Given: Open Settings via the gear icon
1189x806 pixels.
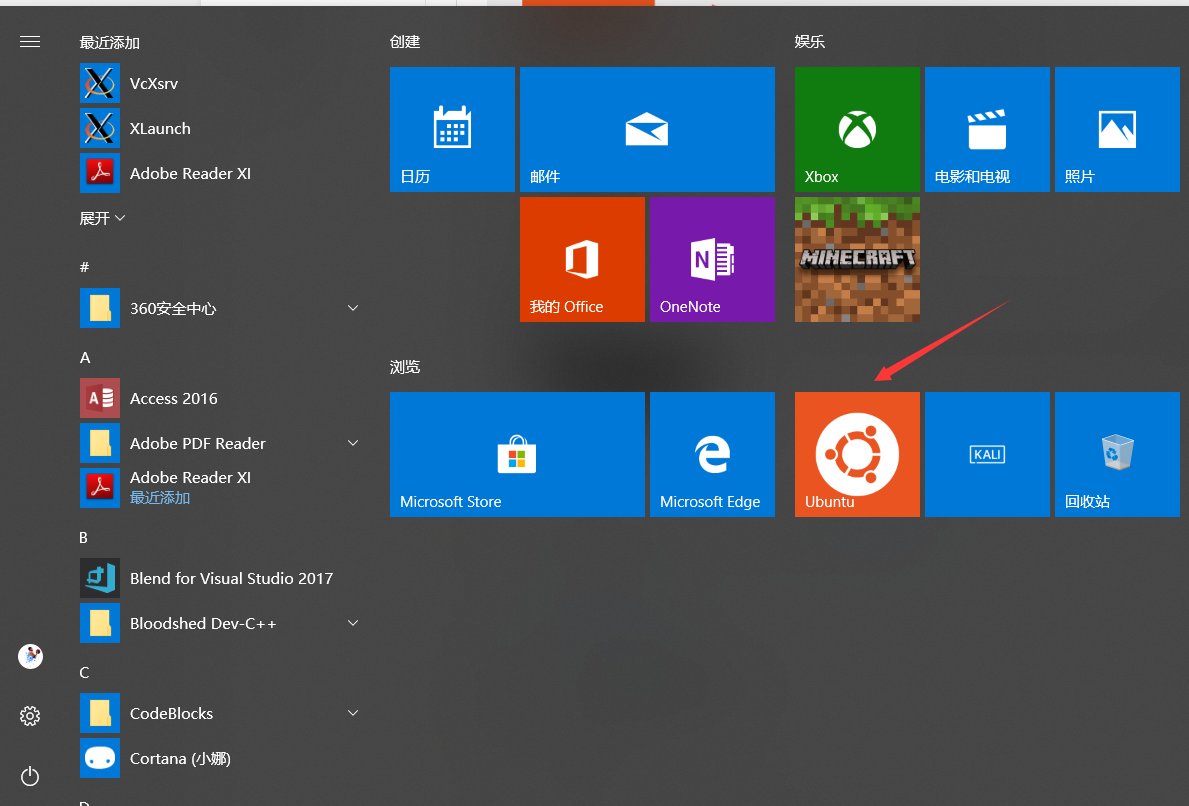Looking at the screenshot, I should 30,716.
